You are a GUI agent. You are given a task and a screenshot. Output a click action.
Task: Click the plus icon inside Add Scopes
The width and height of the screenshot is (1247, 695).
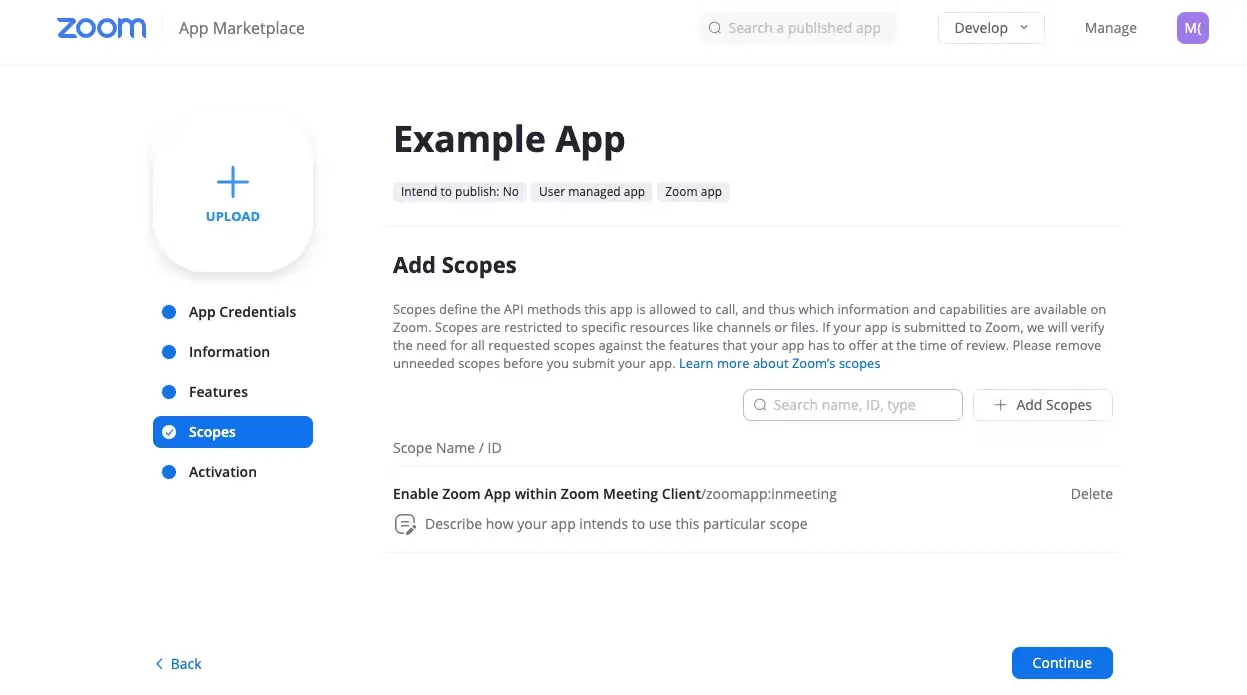[1000, 404]
